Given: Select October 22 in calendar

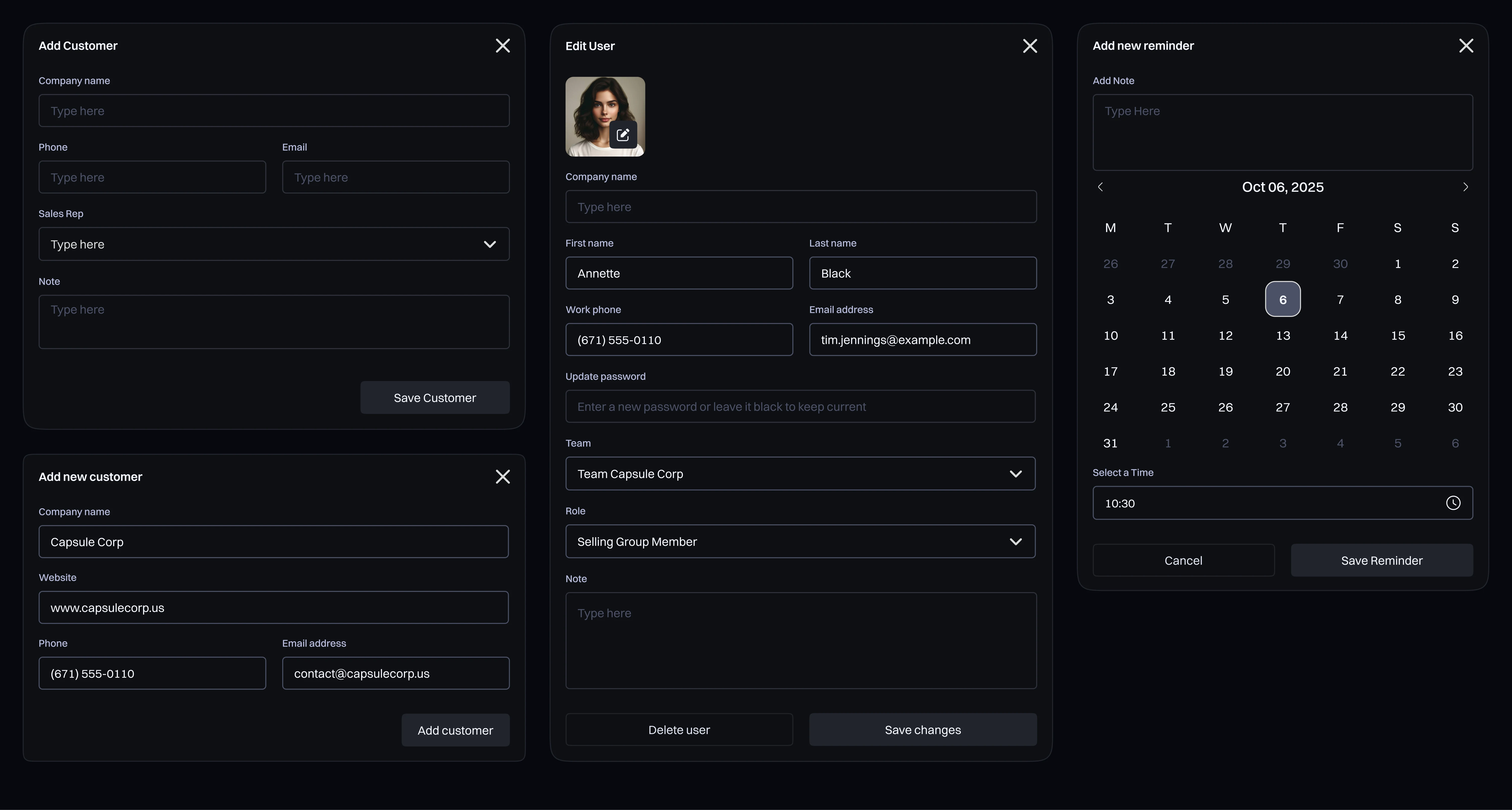Looking at the screenshot, I should coord(1398,371).
